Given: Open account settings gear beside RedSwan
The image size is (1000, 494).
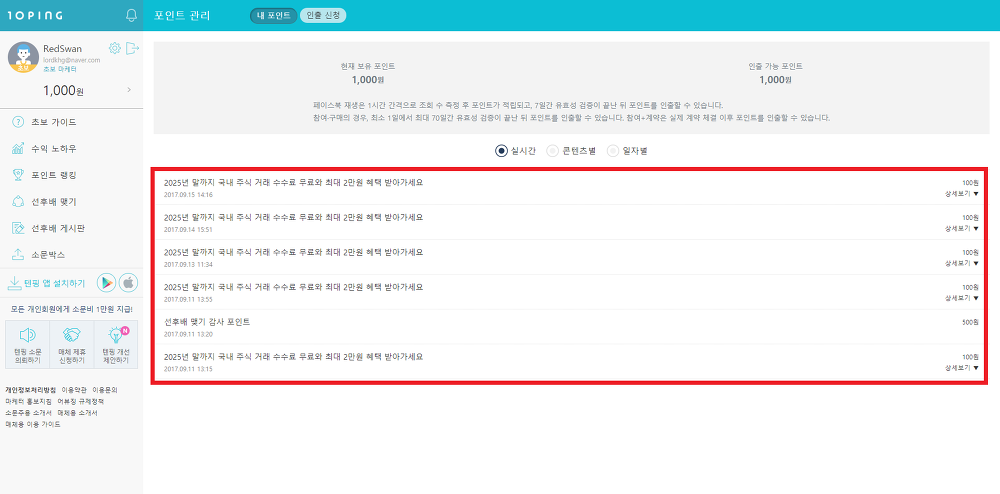Looking at the screenshot, I should [115, 48].
